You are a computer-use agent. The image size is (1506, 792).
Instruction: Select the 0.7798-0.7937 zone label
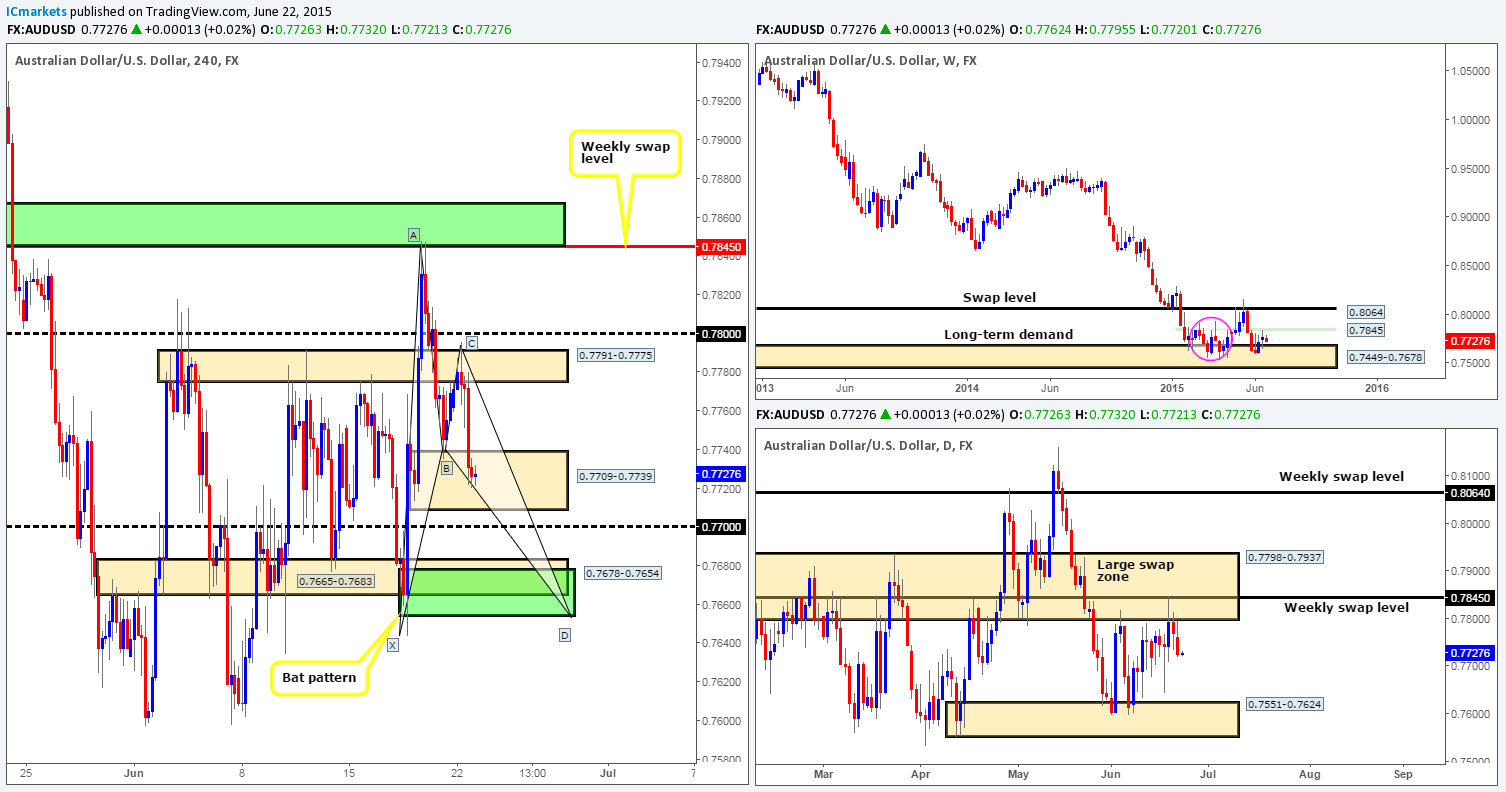pos(1286,557)
